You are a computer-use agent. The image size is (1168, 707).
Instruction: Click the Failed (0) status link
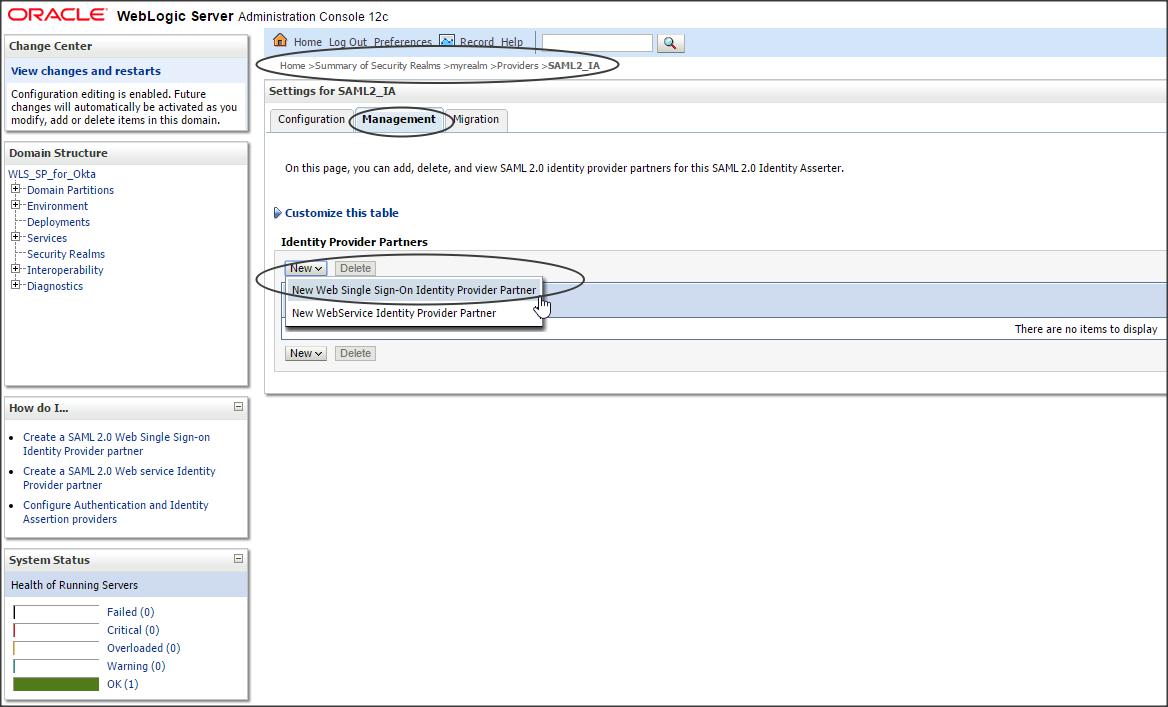130,612
